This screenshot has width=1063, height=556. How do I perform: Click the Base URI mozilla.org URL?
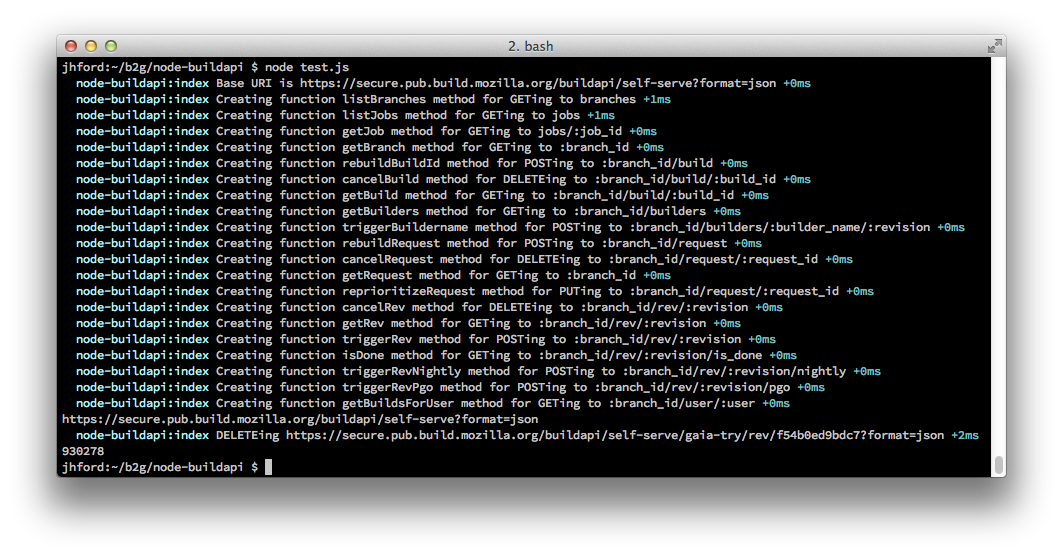point(538,83)
